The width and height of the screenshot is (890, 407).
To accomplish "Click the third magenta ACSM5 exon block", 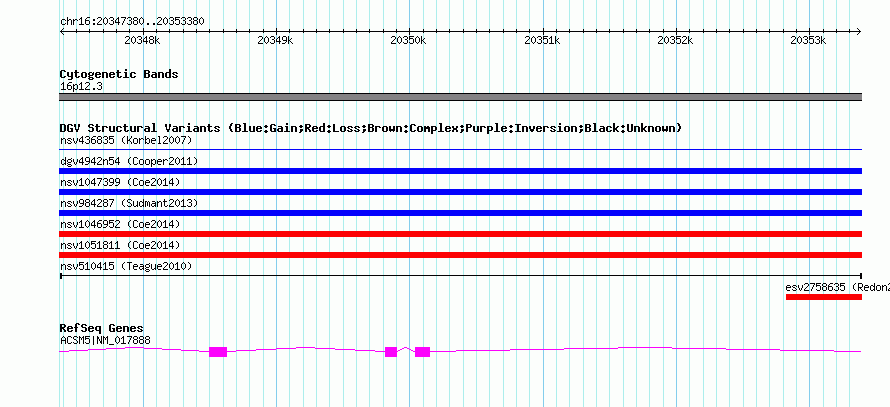I will (x=422, y=352).
